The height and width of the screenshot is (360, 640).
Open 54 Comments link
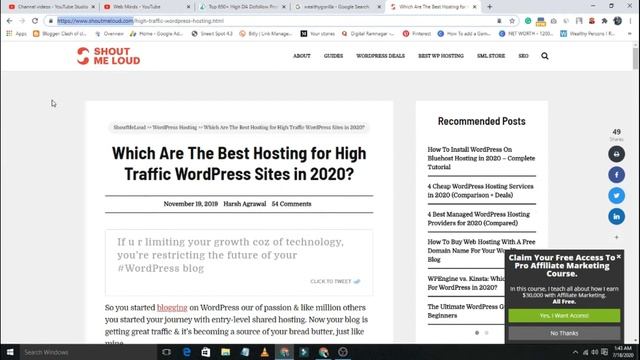(291, 204)
